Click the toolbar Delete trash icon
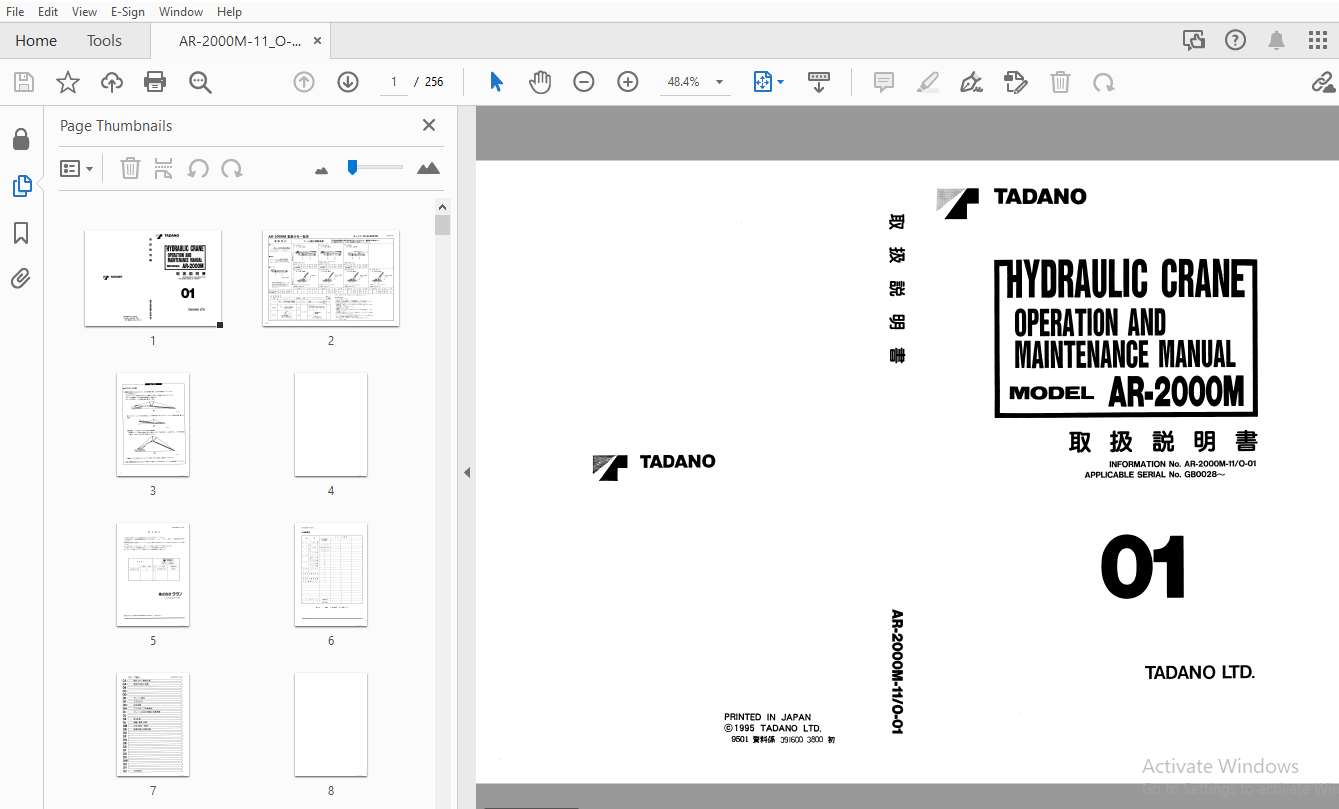The height and width of the screenshot is (809, 1339). (x=1060, y=82)
